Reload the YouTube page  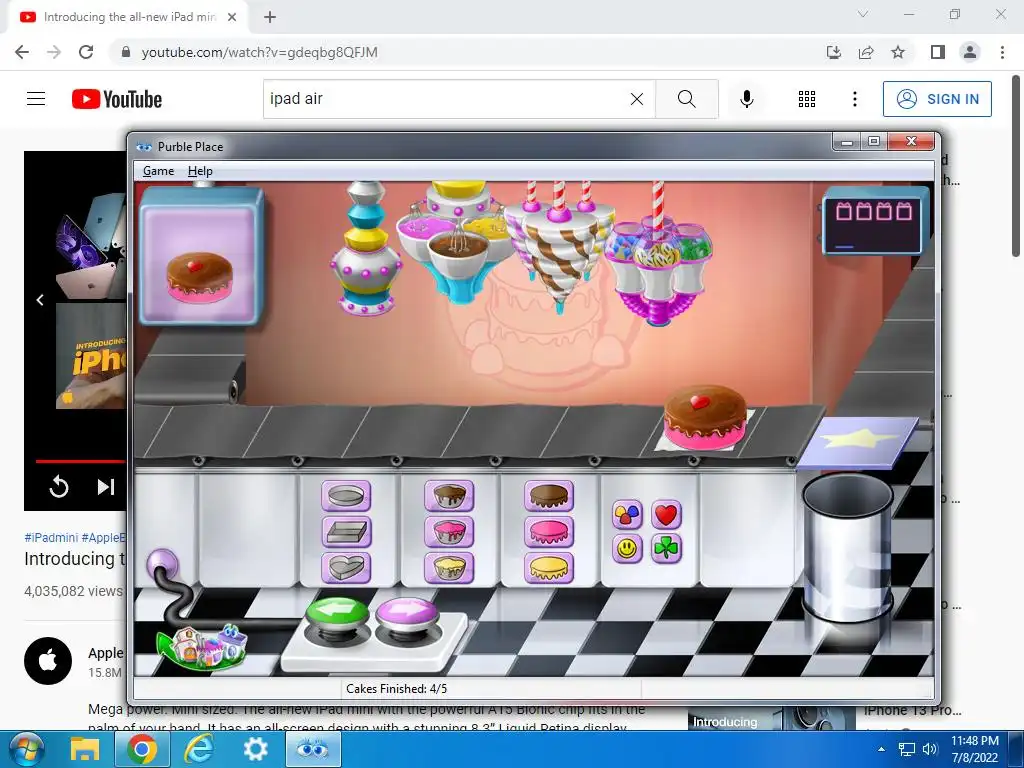86,52
